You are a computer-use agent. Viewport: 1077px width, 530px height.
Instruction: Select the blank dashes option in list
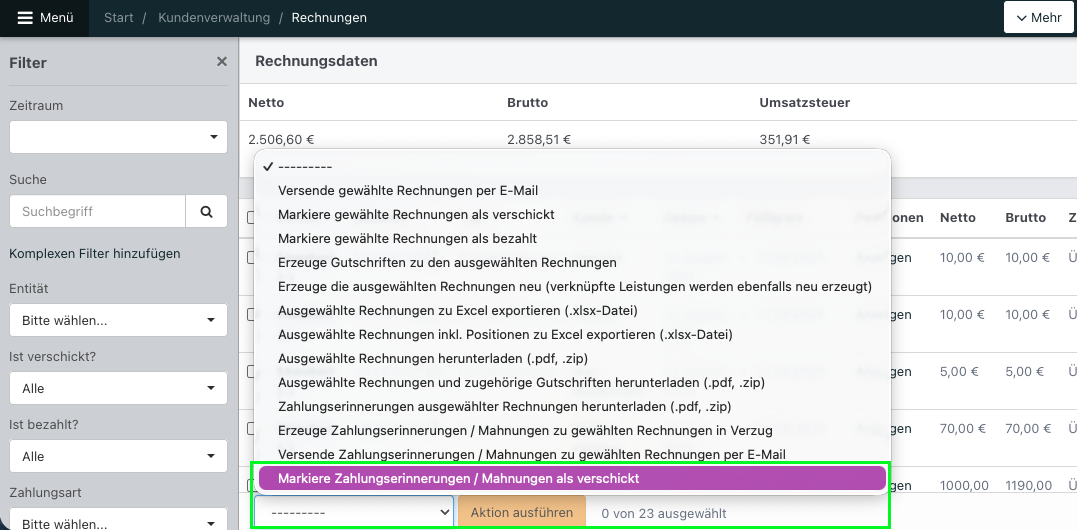pos(572,166)
